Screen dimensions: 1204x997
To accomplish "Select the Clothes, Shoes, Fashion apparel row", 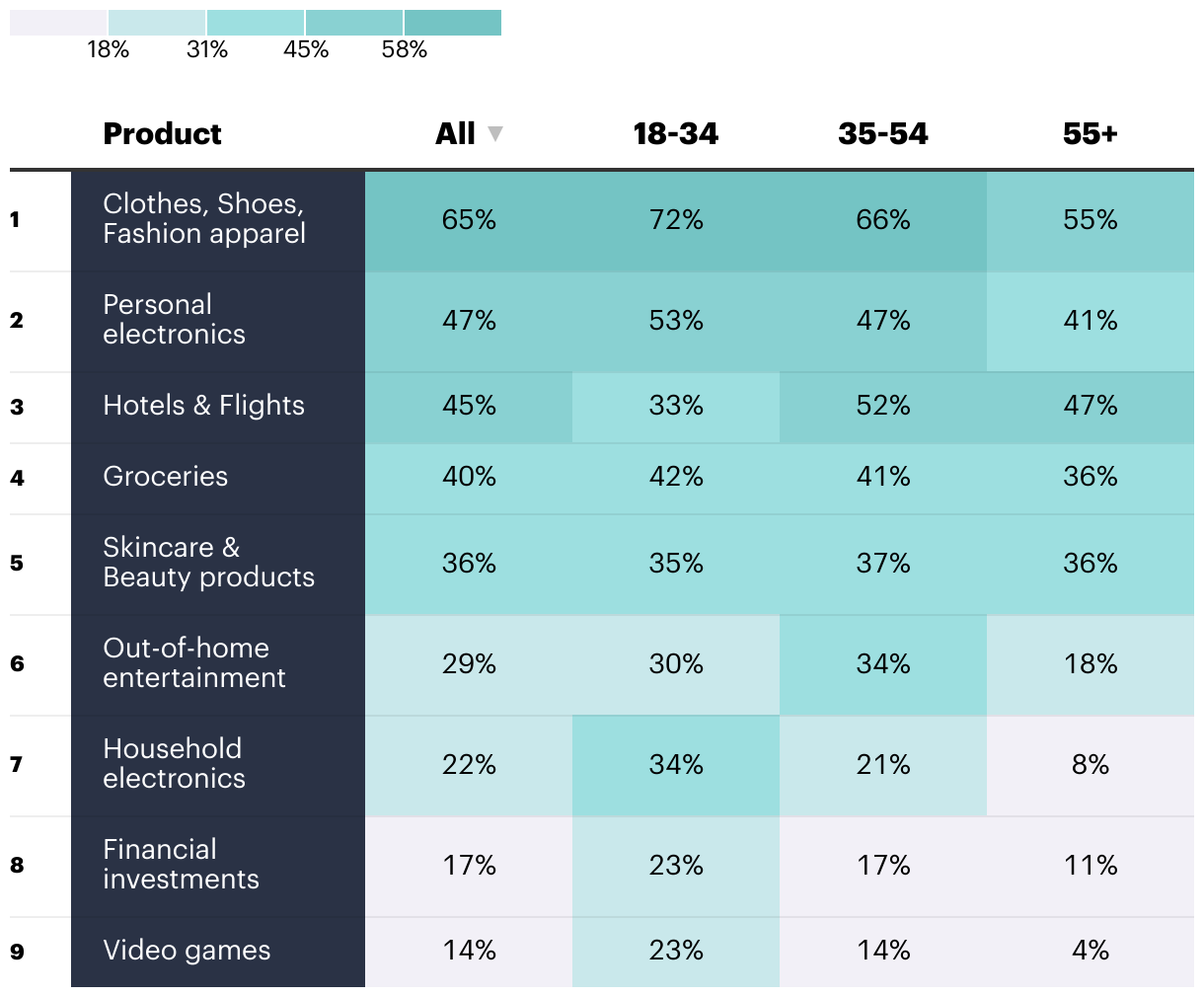I will pos(204,219).
